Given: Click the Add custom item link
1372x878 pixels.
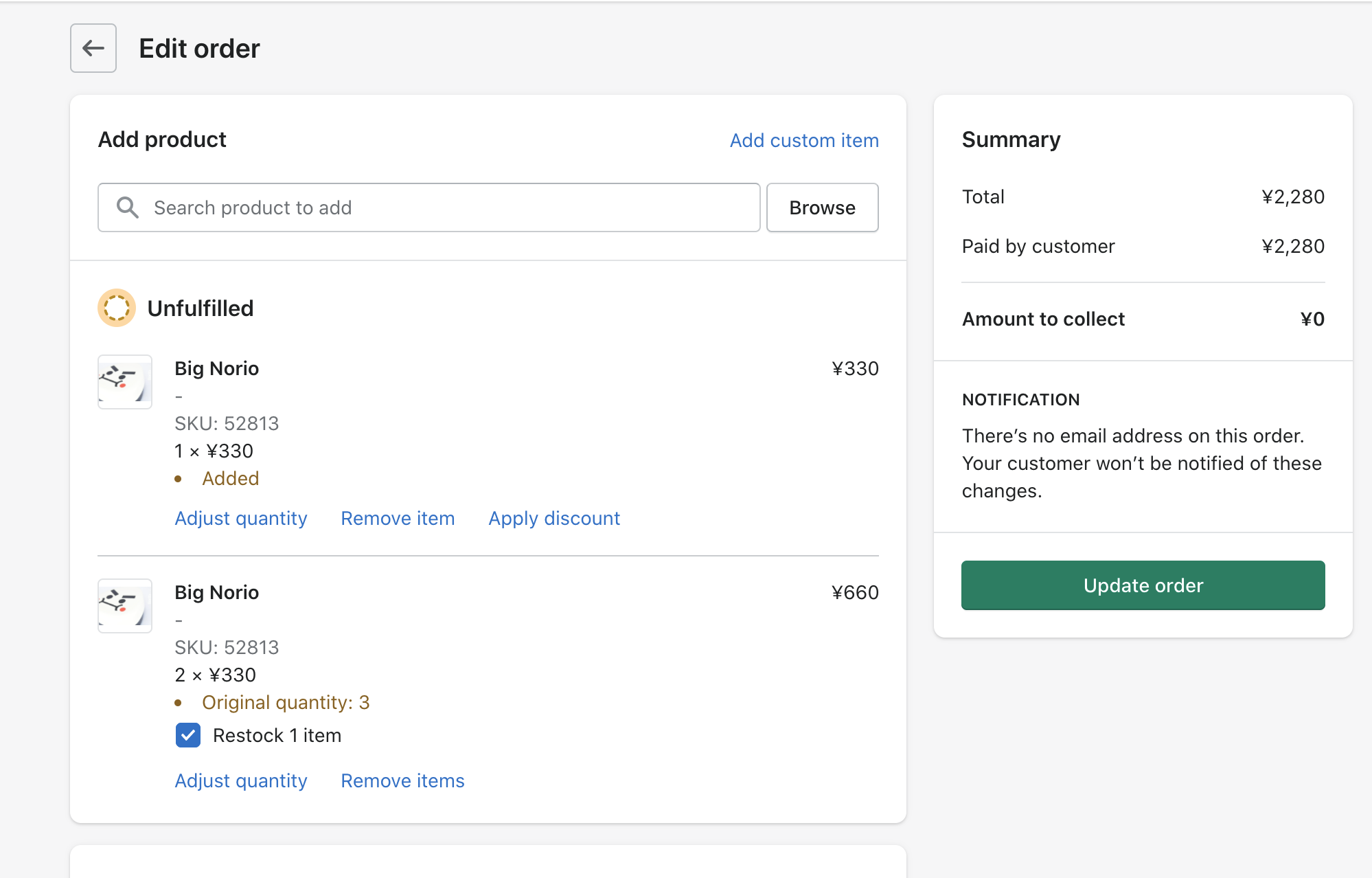Looking at the screenshot, I should [804, 140].
